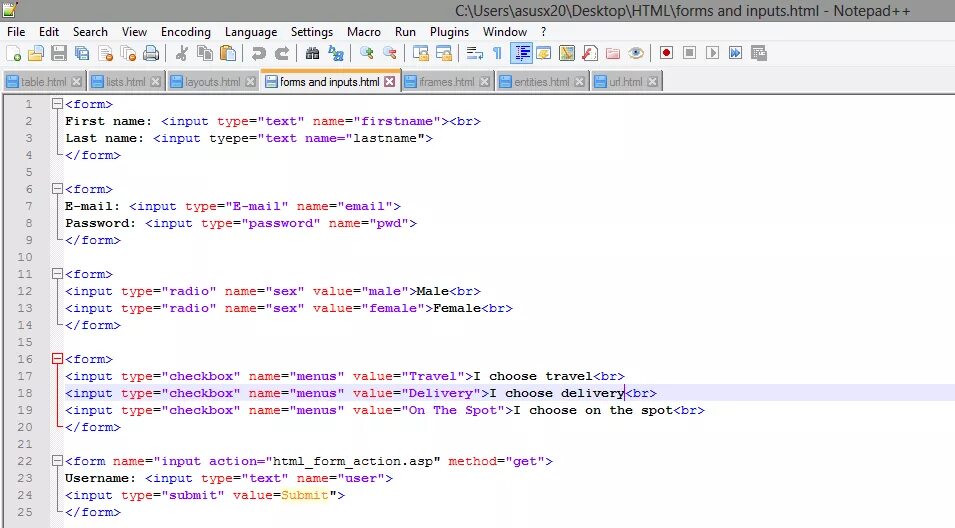Click the Paste clipboard icon
This screenshot has width=955, height=528.
pyautogui.click(x=228, y=54)
